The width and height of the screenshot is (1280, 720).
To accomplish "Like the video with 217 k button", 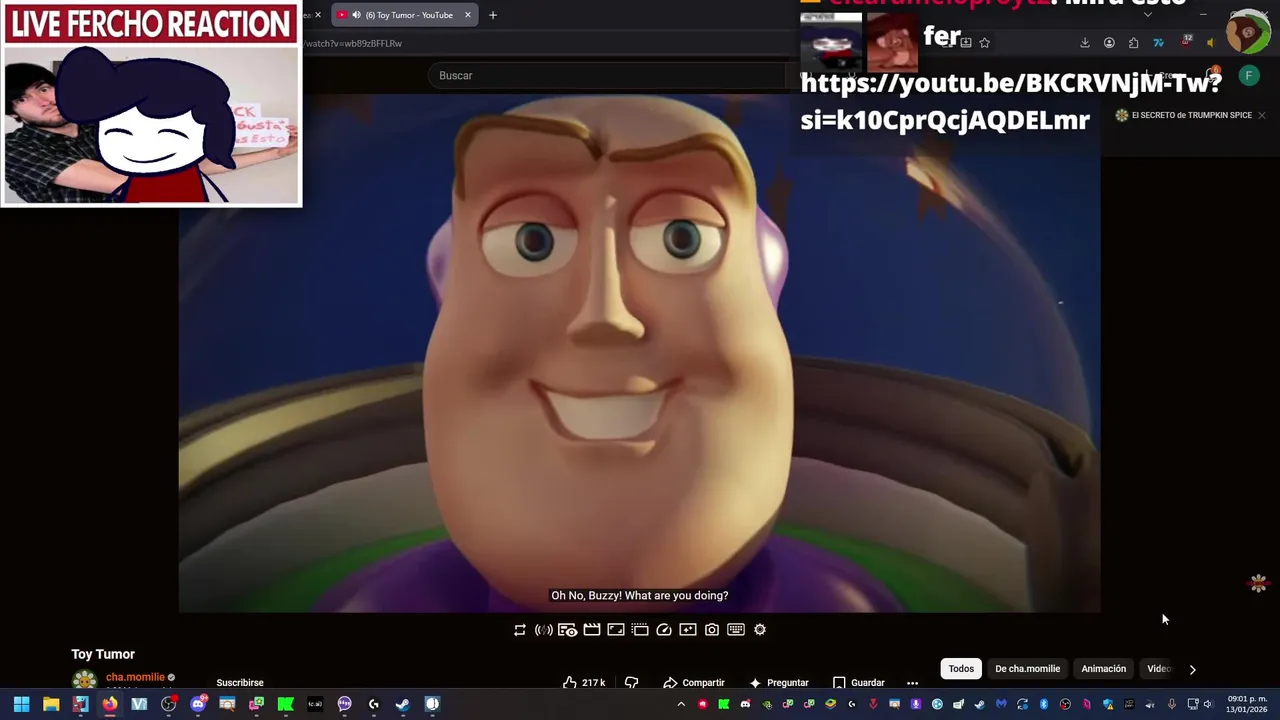I will [x=584, y=683].
